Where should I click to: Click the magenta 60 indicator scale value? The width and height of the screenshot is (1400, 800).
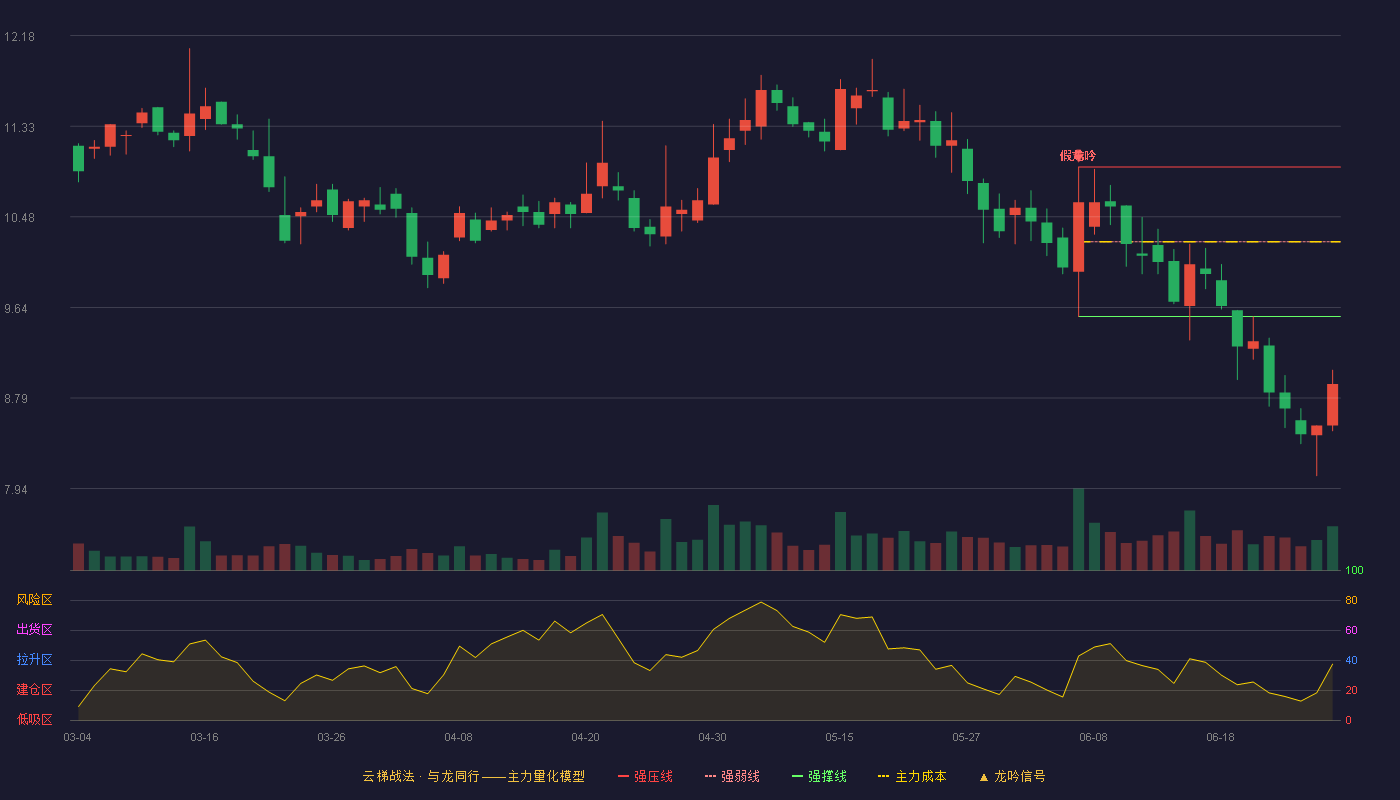pos(1351,631)
